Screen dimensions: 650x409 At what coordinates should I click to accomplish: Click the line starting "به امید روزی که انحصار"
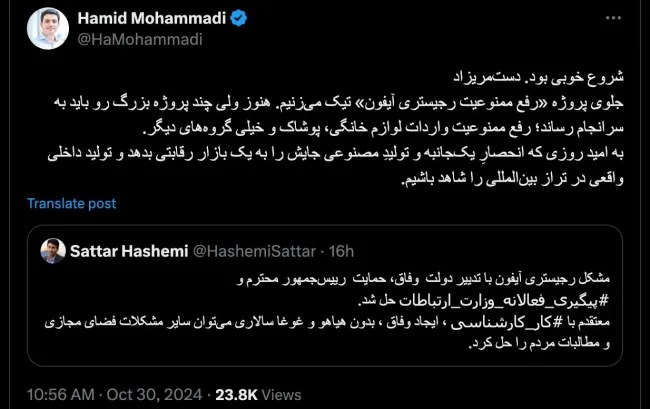400,161
